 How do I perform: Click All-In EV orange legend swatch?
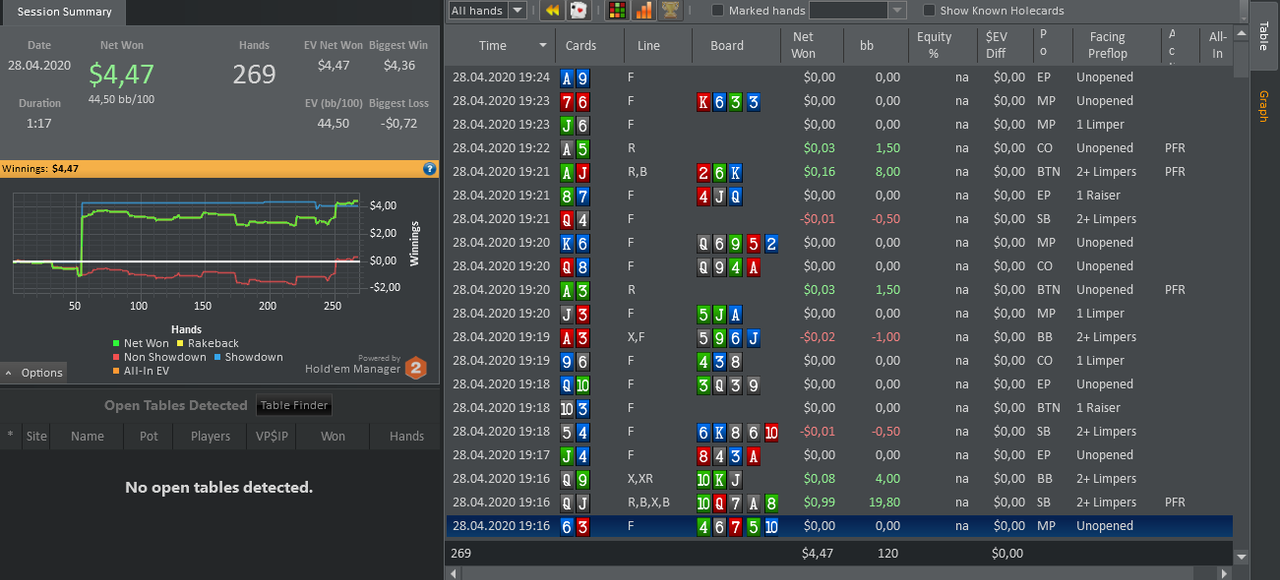[116, 371]
